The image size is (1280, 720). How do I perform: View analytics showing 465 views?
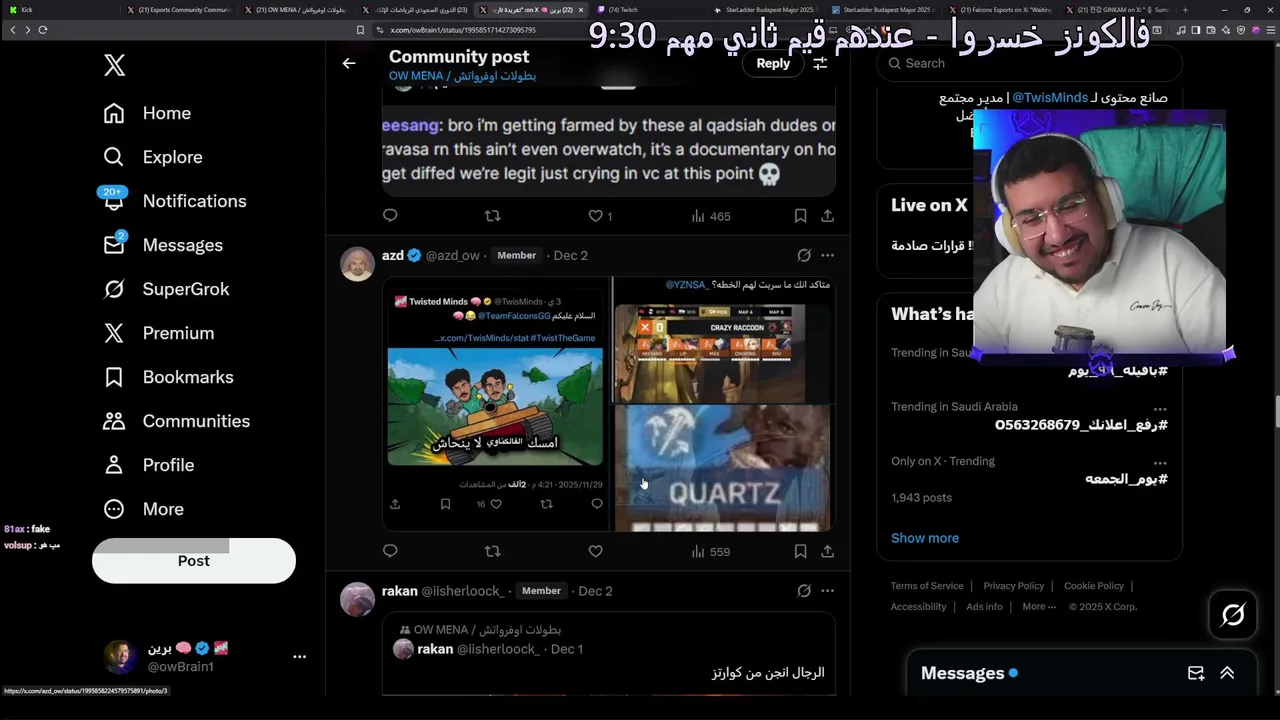[711, 216]
